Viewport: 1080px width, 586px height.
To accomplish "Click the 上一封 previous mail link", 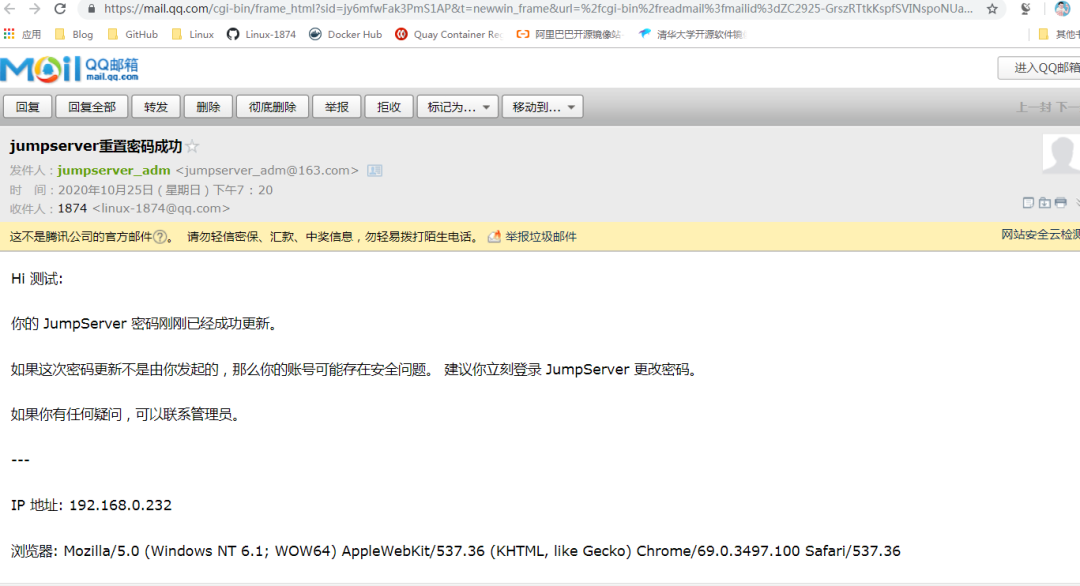I will tap(1034, 107).
